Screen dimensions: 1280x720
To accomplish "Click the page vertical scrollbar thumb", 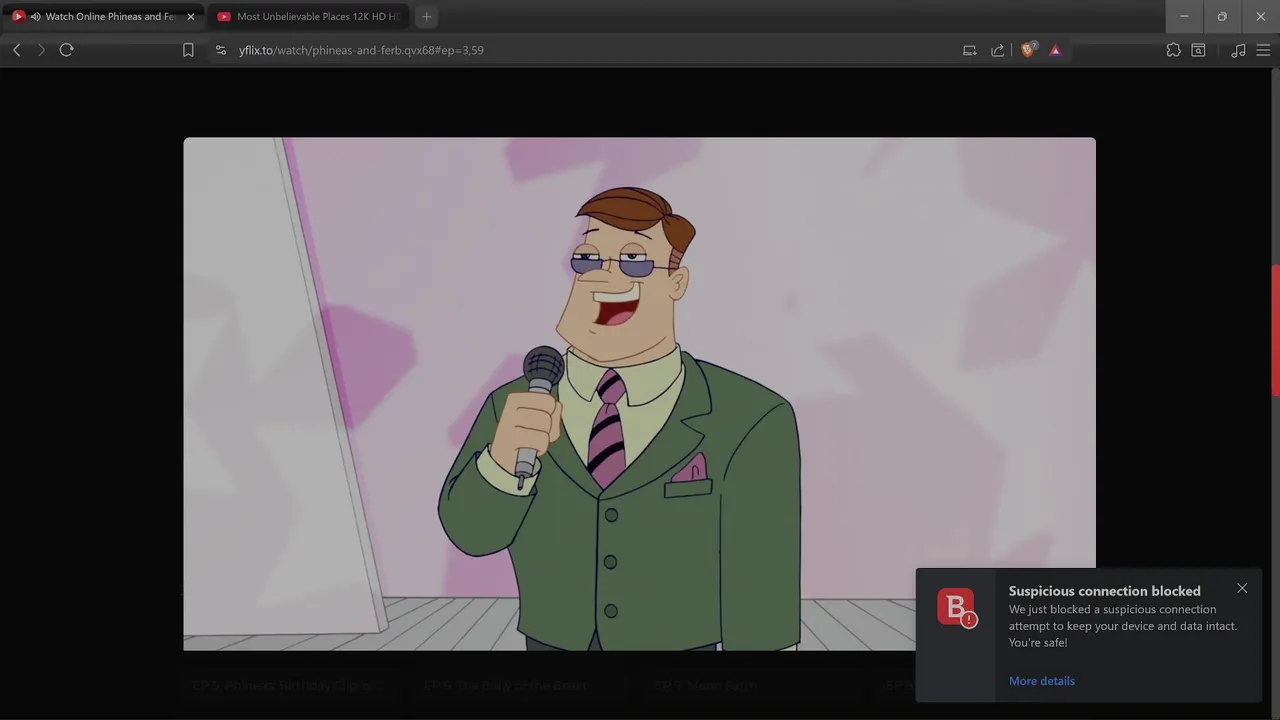I will 1275,330.
